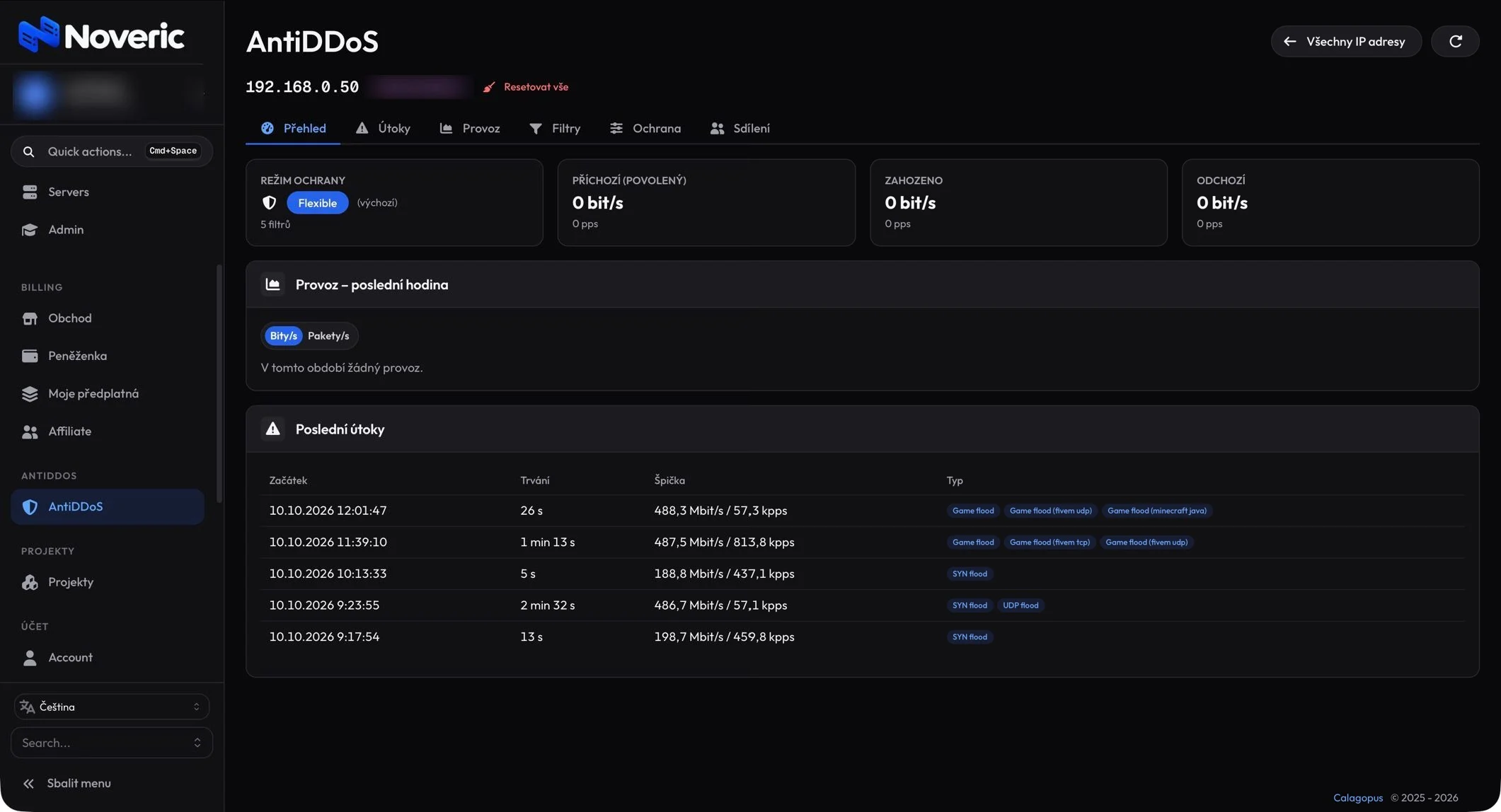The width and height of the screenshot is (1501, 812).
Task: Switch traffic chart to Bity/s
Action: click(283, 336)
